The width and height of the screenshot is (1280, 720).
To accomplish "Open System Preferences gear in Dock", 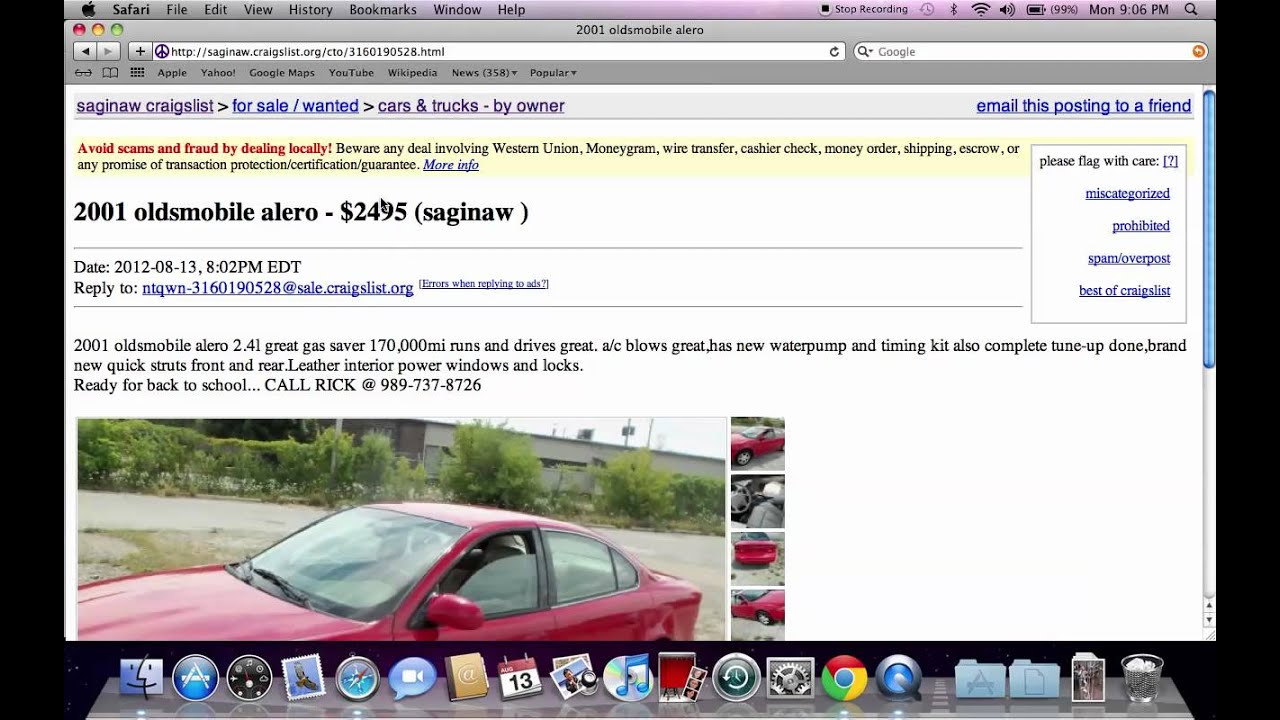I will point(789,679).
